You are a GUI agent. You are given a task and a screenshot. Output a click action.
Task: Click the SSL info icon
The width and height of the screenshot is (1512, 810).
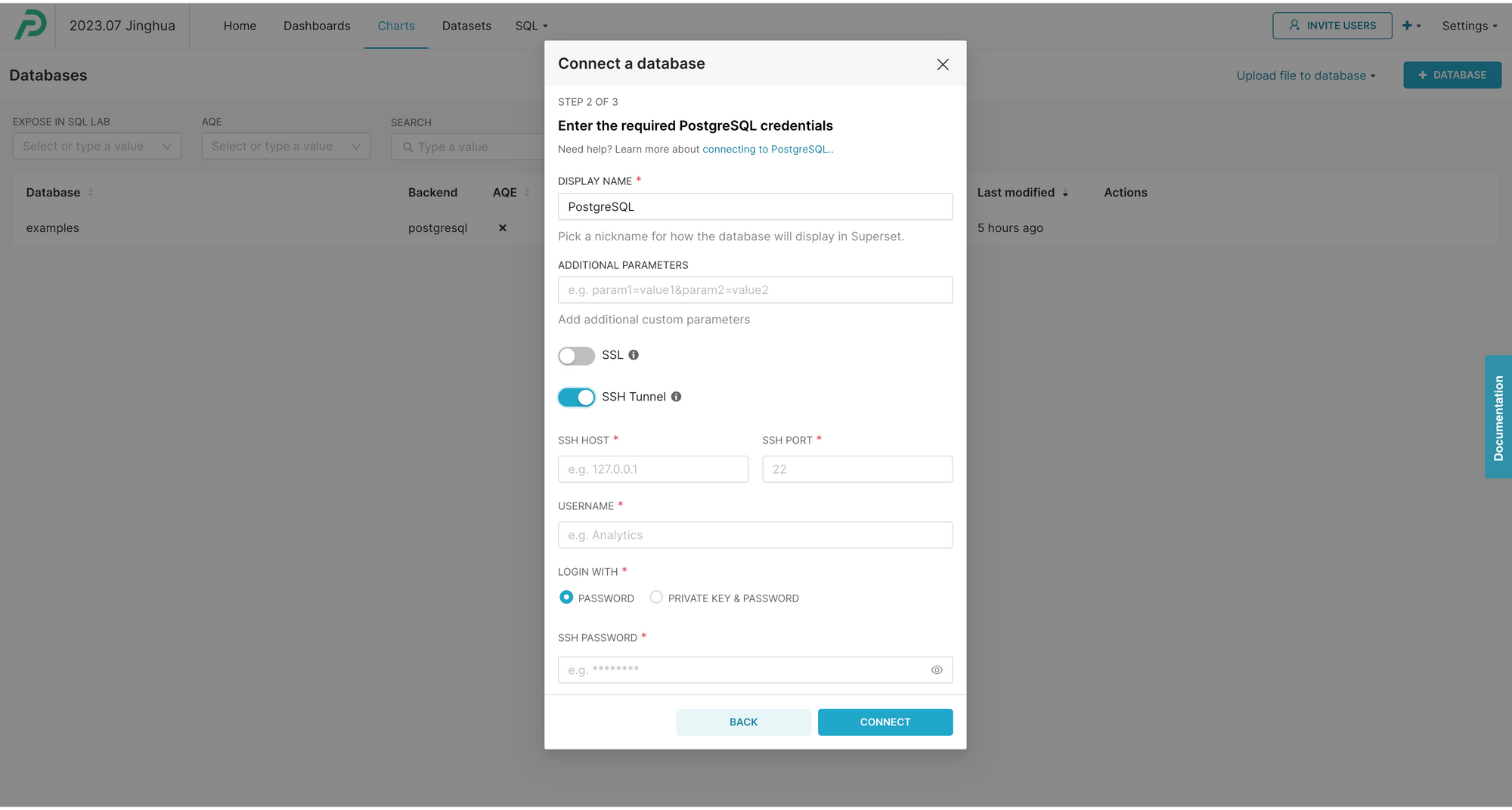click(x=634, y=355)
